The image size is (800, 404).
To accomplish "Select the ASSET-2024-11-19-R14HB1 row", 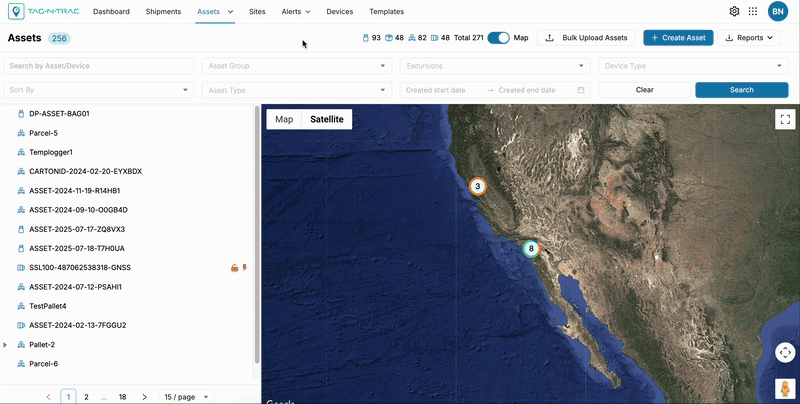I will click(x=127, y=191).
